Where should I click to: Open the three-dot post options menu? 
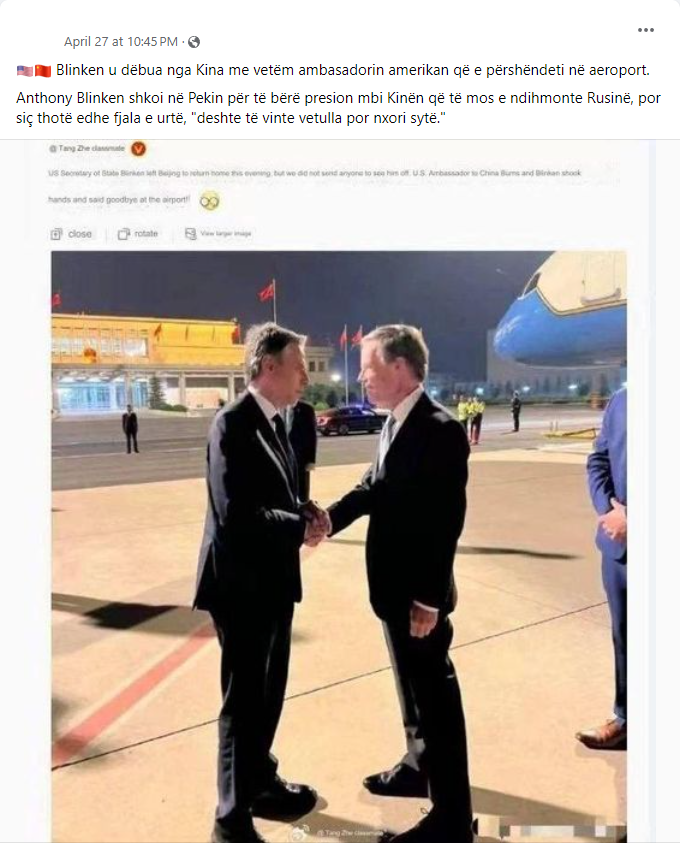(x=645, y=30)
